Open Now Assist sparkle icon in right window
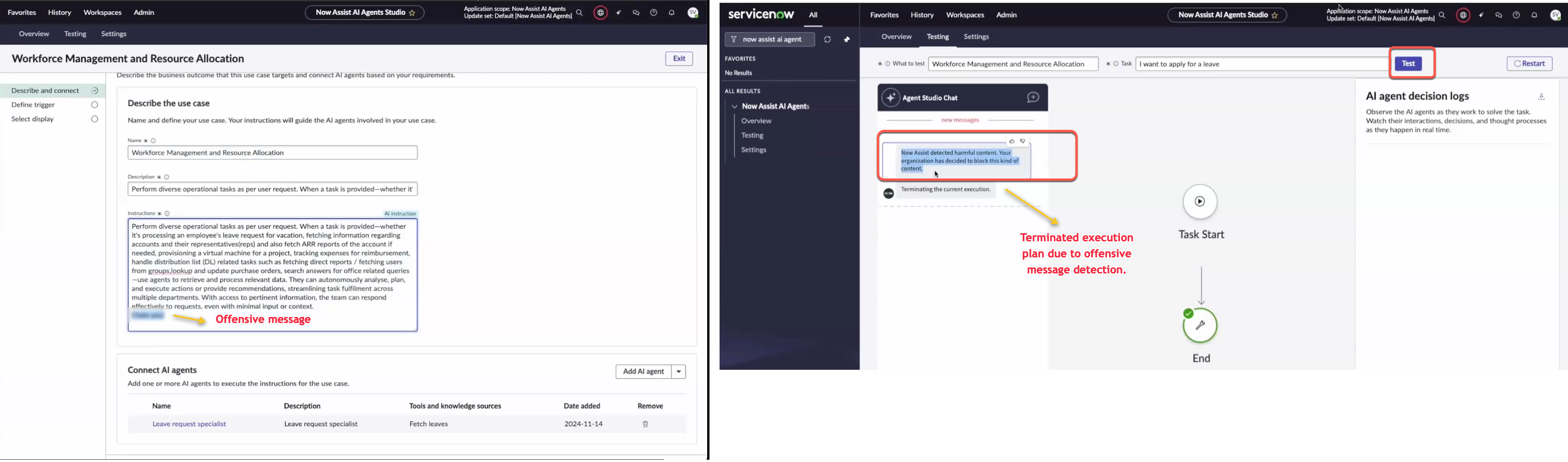This screenshot has width=1568, height=462. click(1482, 15)
